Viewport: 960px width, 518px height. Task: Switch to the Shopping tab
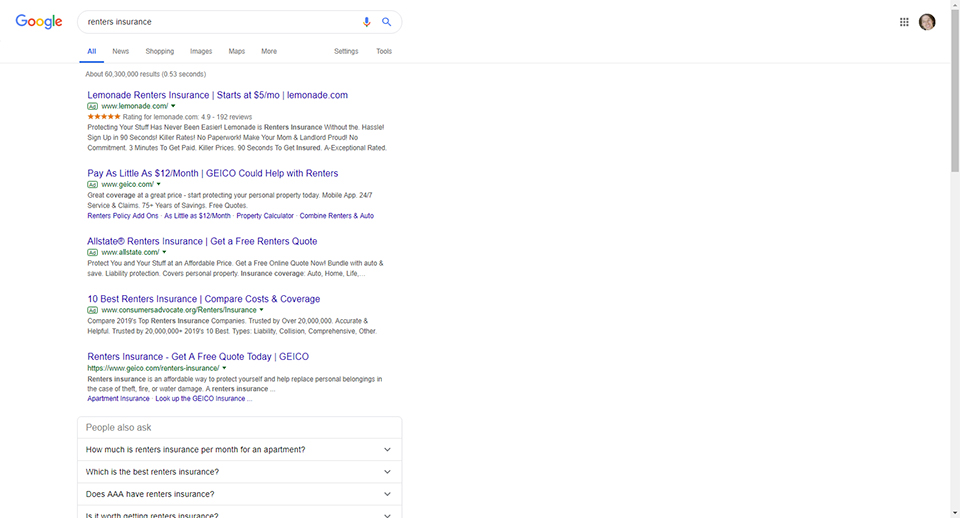160,51
